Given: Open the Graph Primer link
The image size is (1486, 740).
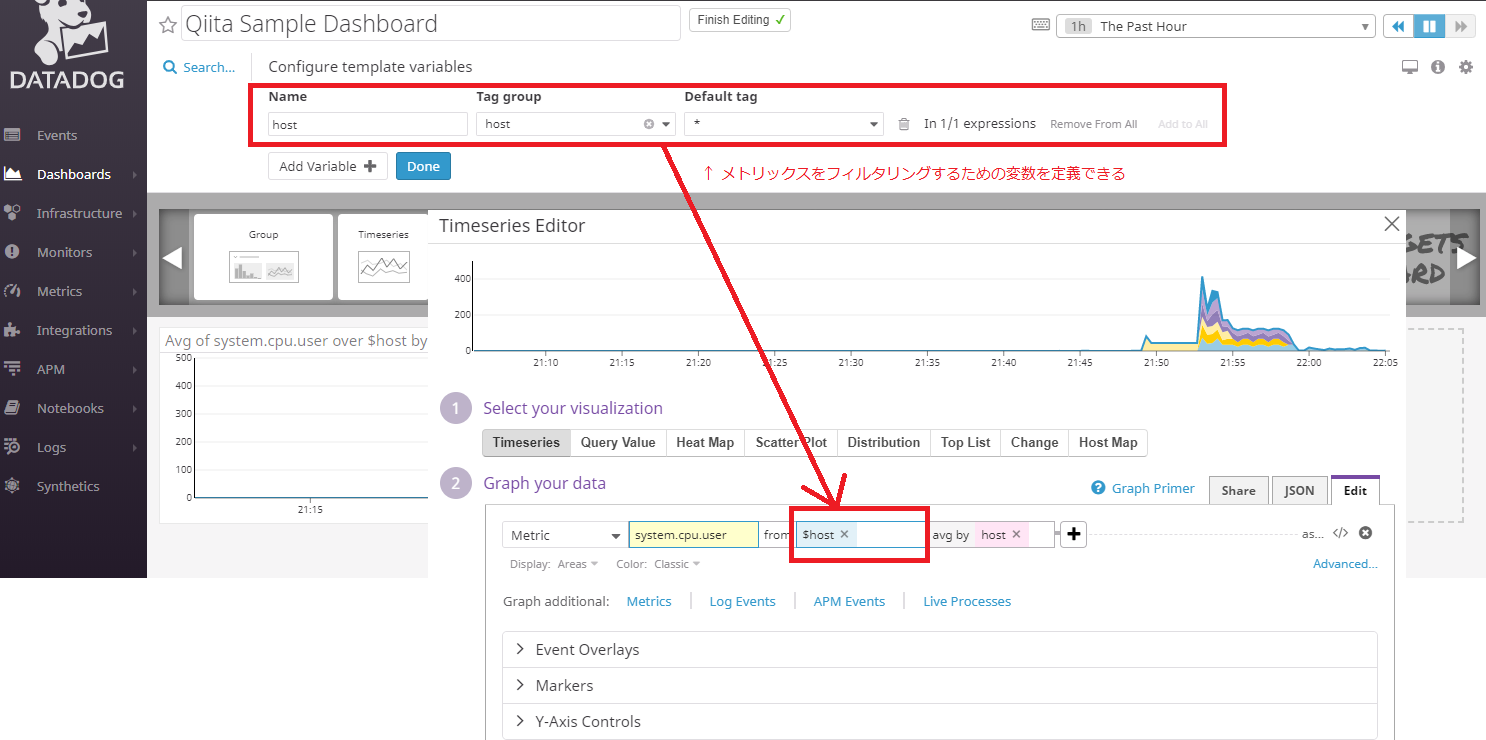Looking at the screenshot, I should click(1152, 488).
